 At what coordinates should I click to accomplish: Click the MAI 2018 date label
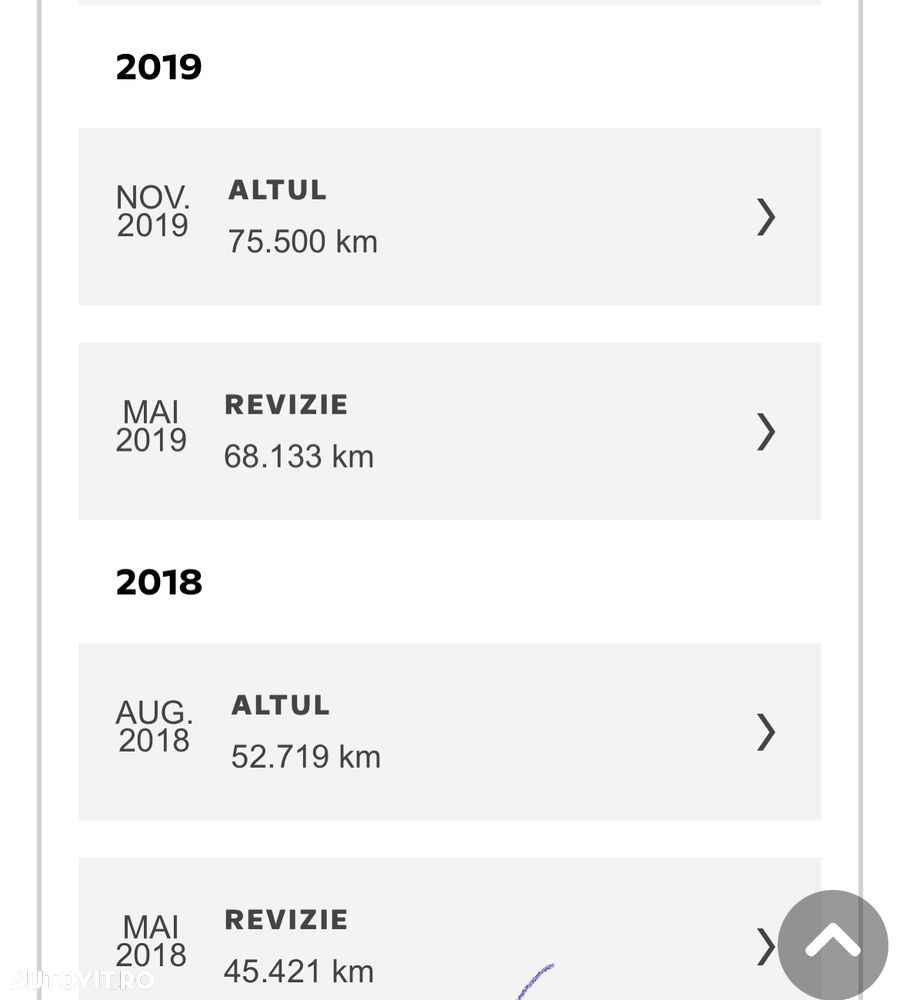pos(151,941)
